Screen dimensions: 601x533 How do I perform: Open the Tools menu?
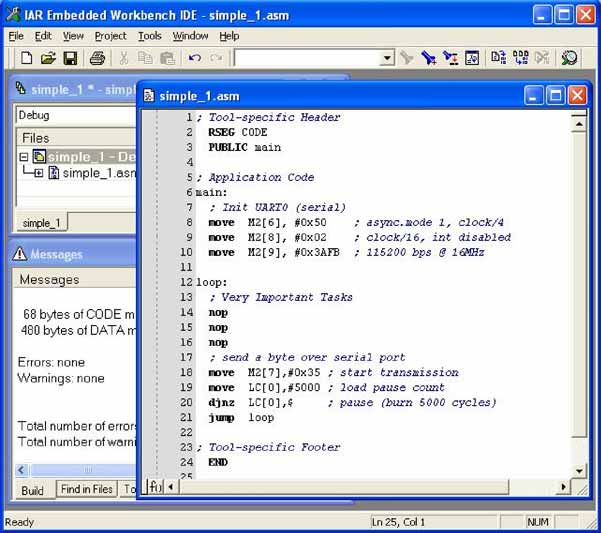point(149,36)
